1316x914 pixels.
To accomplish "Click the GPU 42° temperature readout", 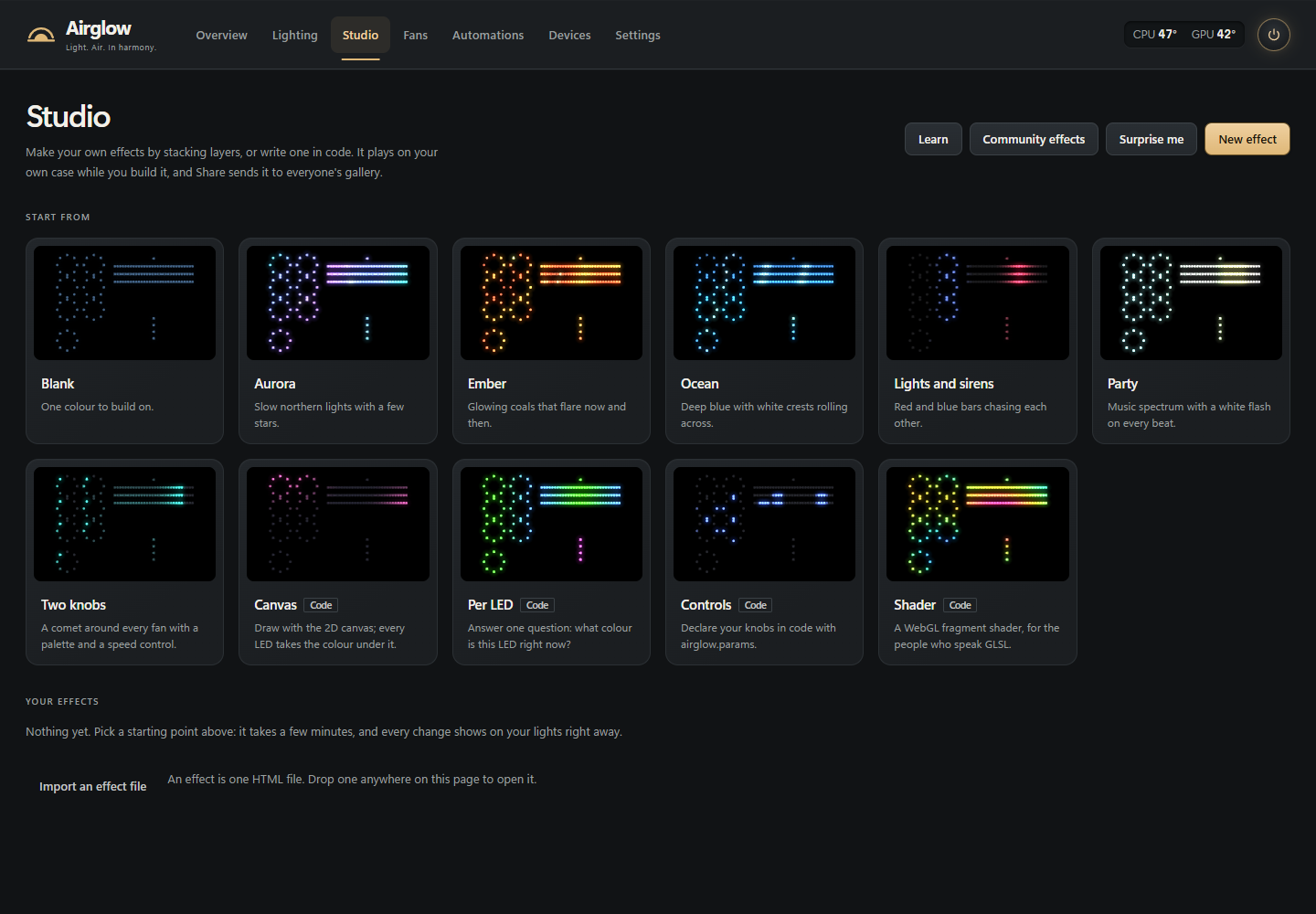I will 1214,35.
